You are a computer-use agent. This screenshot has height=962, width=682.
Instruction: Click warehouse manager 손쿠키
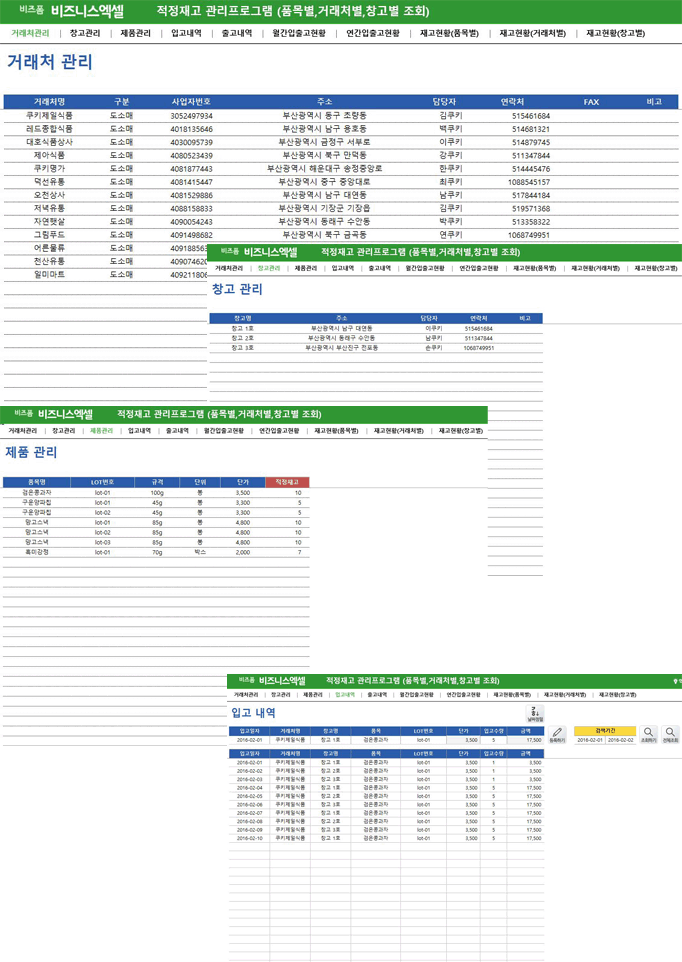pyautogui.click(x=434, y=348)
